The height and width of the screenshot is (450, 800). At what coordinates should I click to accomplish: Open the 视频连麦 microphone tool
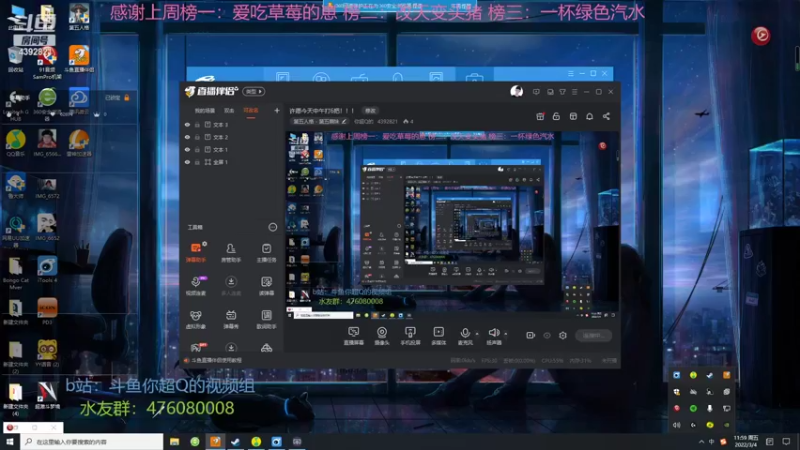pos(196,285)
